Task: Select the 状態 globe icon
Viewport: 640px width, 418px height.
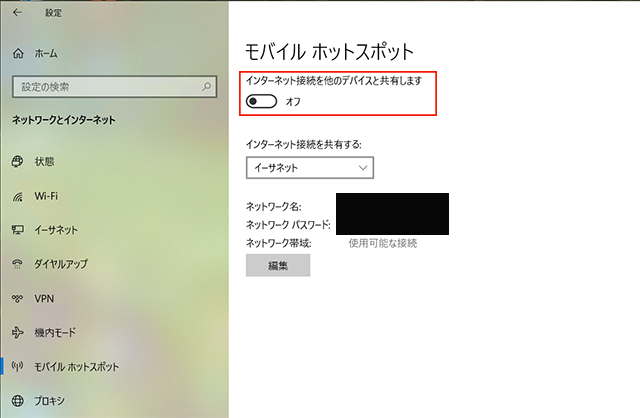Action: coord(17,161)
